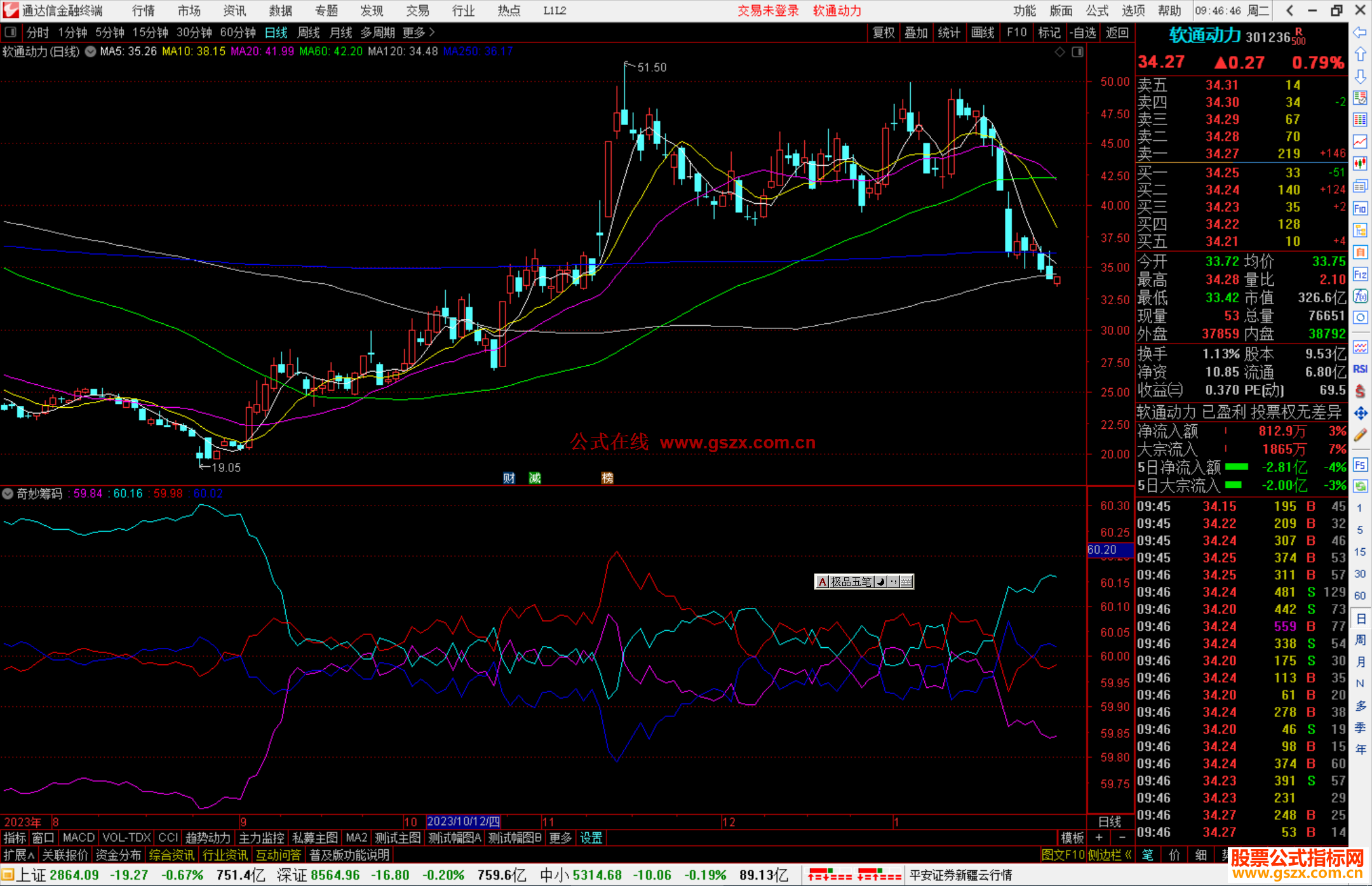1372x886 pixels.
Task: Click the four-way move arrows icon
Action: 1360,413
